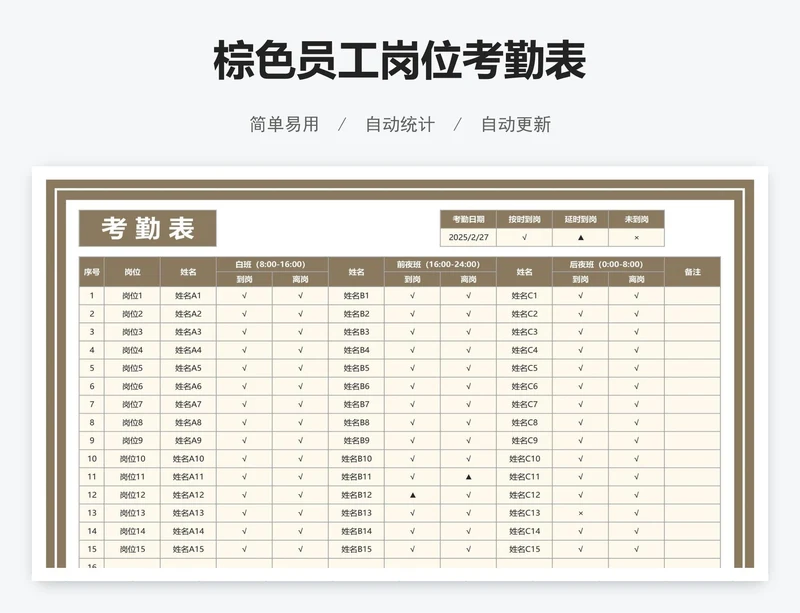The height and width of the screenshot is (613, 800).
Task: Select the 到岗 subheader under 白班
Action: pos(244,279)
